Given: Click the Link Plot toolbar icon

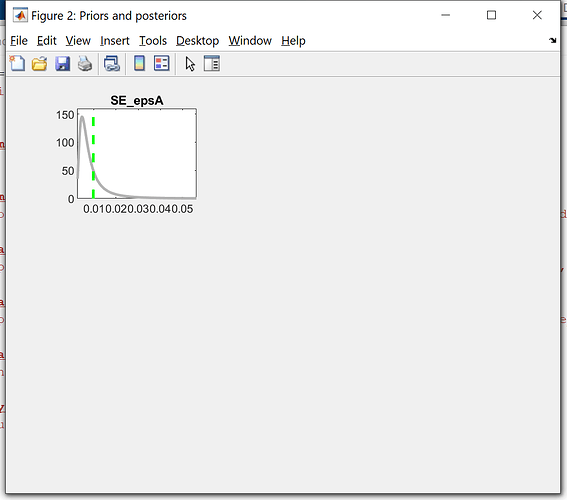Looking at the screenshot, I should click(112, 64).
